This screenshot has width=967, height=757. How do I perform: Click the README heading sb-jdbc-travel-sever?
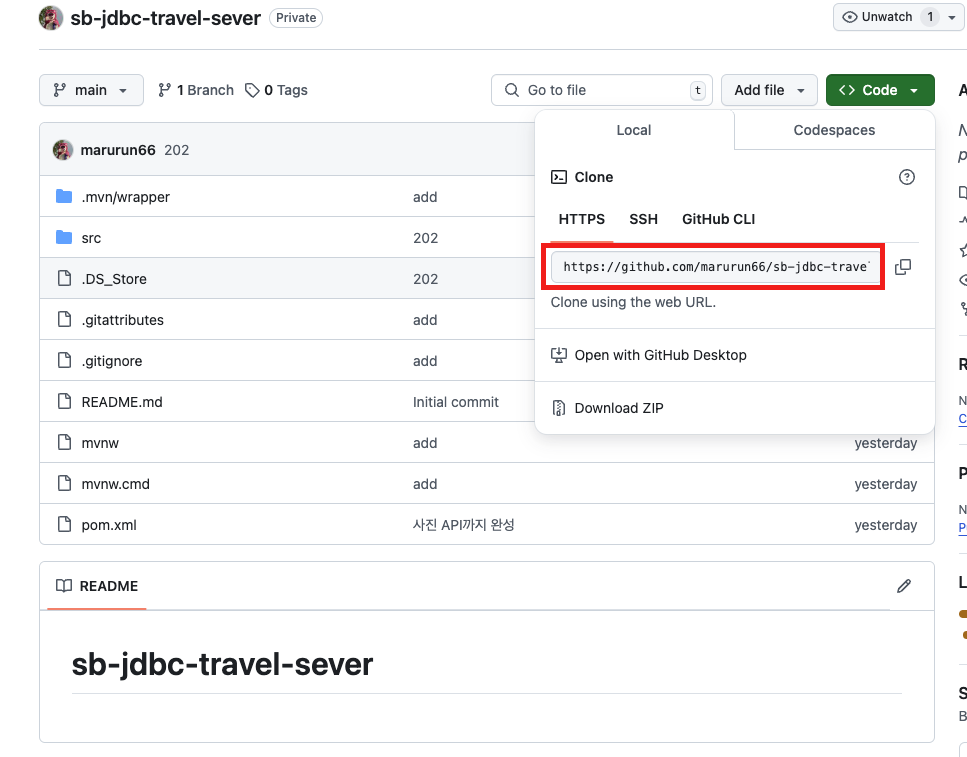(x=222, y=664)
